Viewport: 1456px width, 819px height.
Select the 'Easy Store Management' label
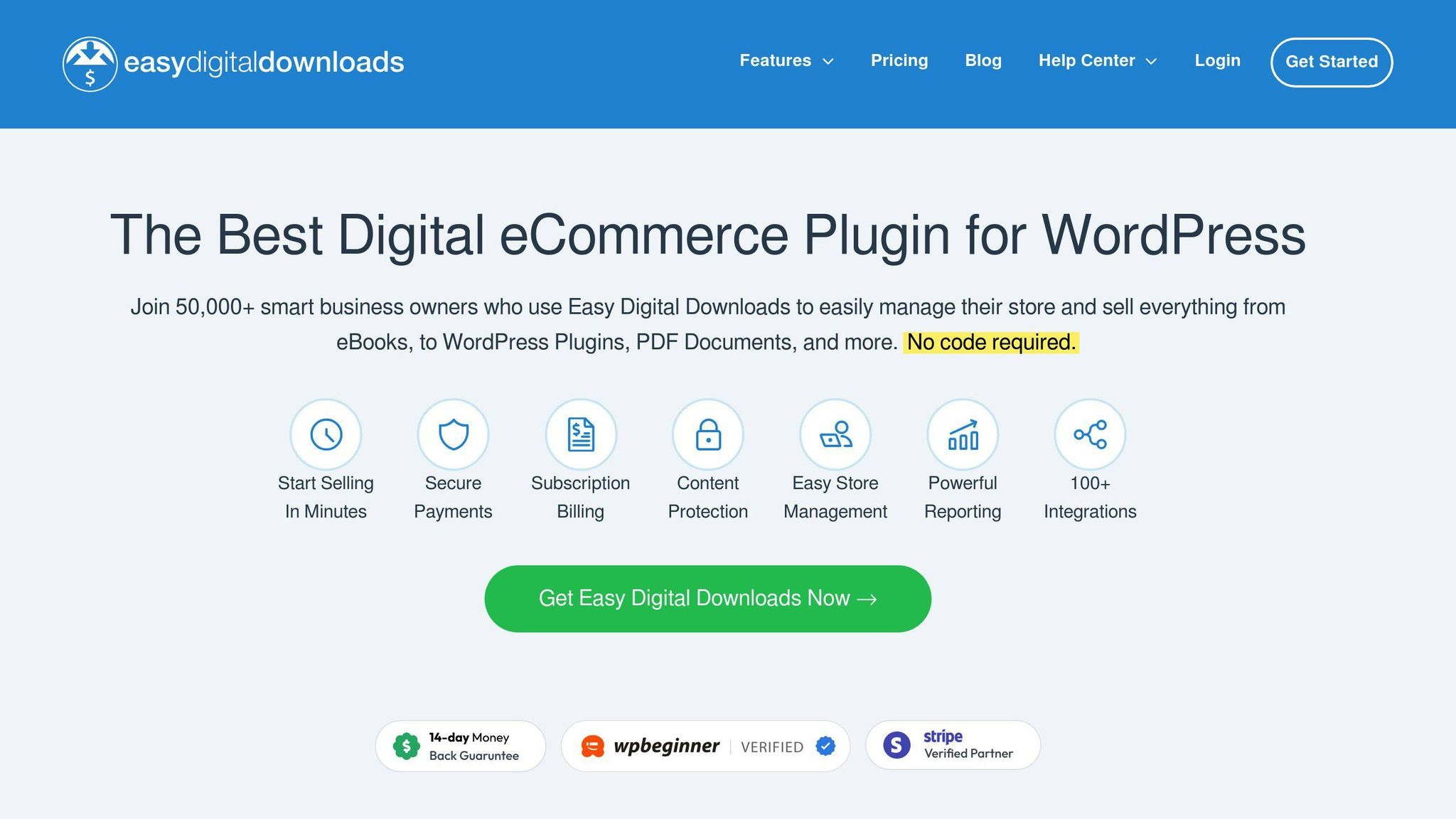(x=835, y=497)
